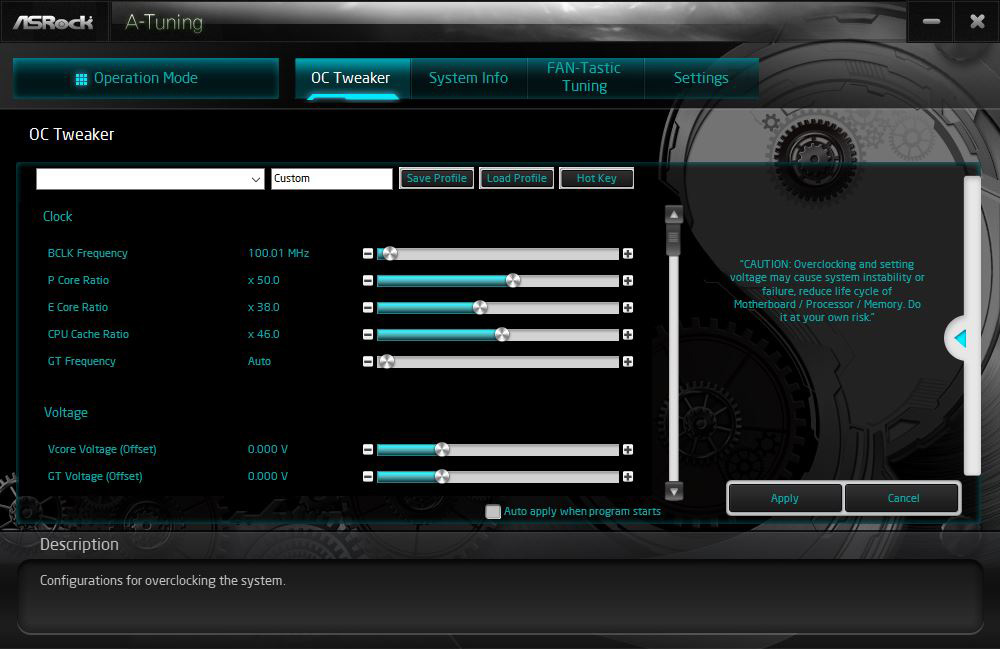1000x649 pixels.
Task: Decrease GT Frequency with minus button
Action: [x=368, y=361]
